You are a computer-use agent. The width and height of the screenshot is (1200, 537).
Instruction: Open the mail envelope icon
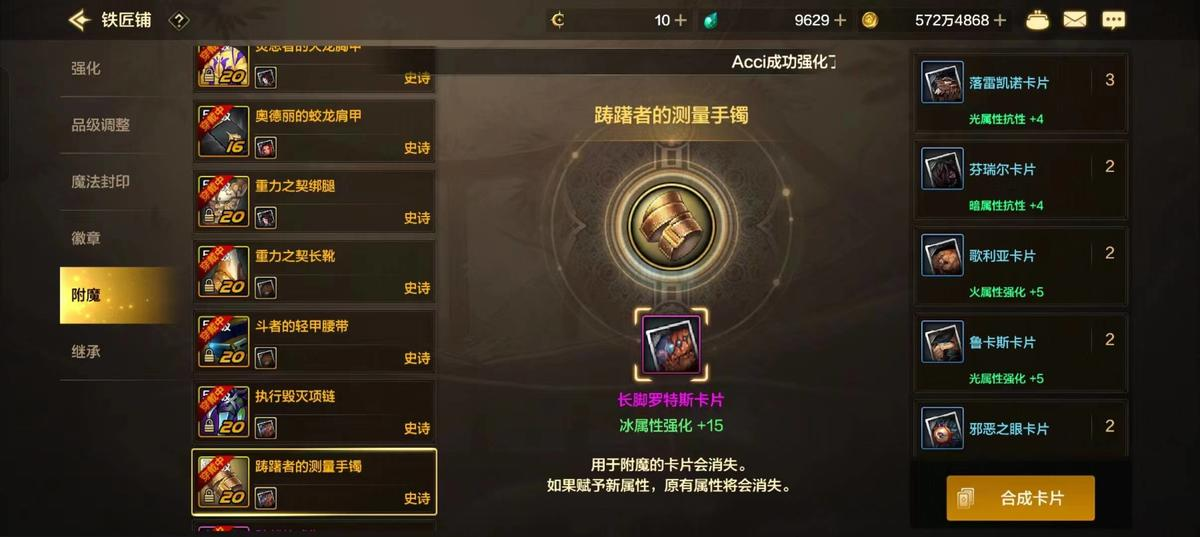coord(1075,19)
